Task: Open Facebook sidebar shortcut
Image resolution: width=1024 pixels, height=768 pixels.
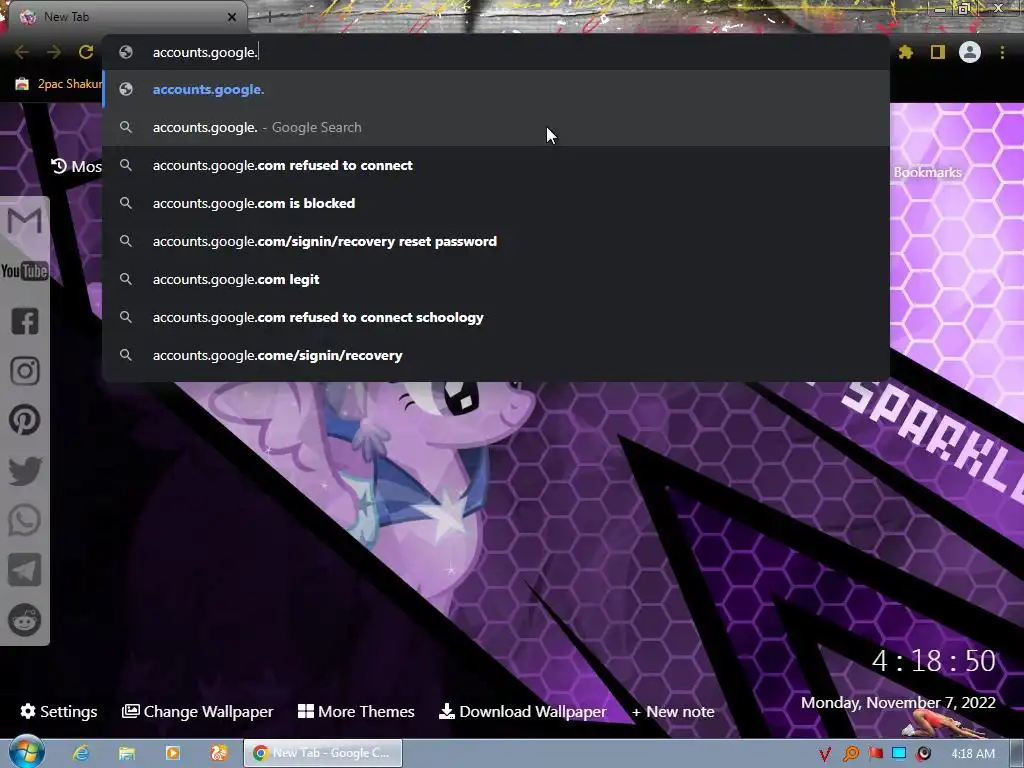Action: [x=25, y=321]
